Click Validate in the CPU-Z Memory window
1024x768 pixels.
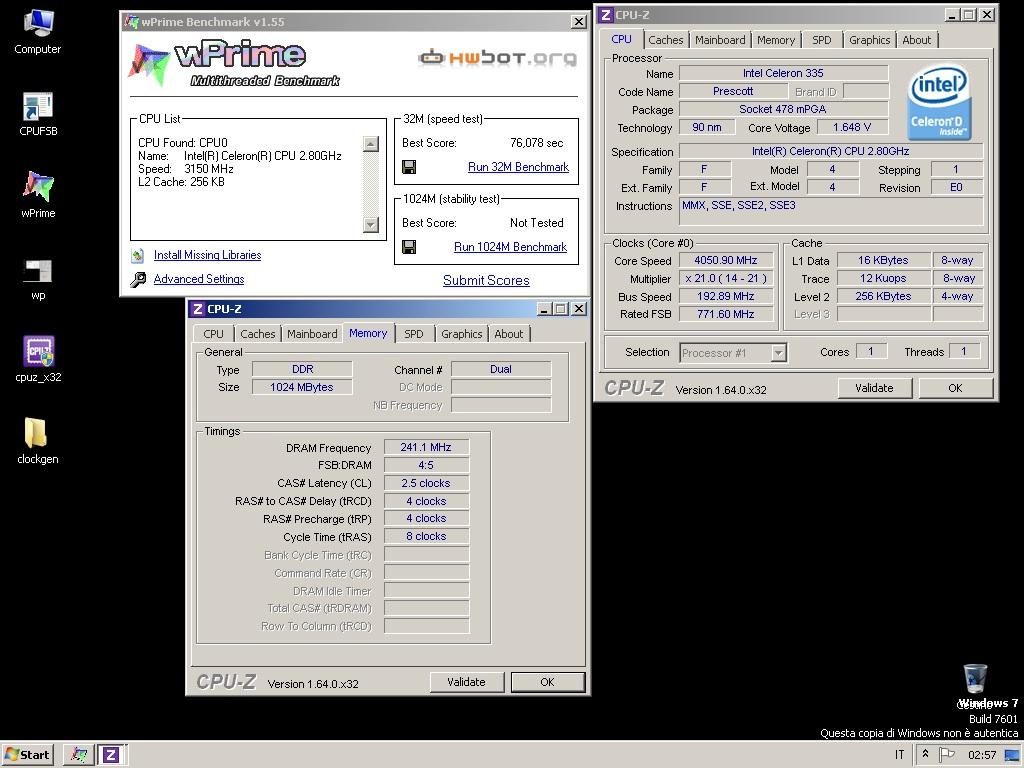point(466,682)
